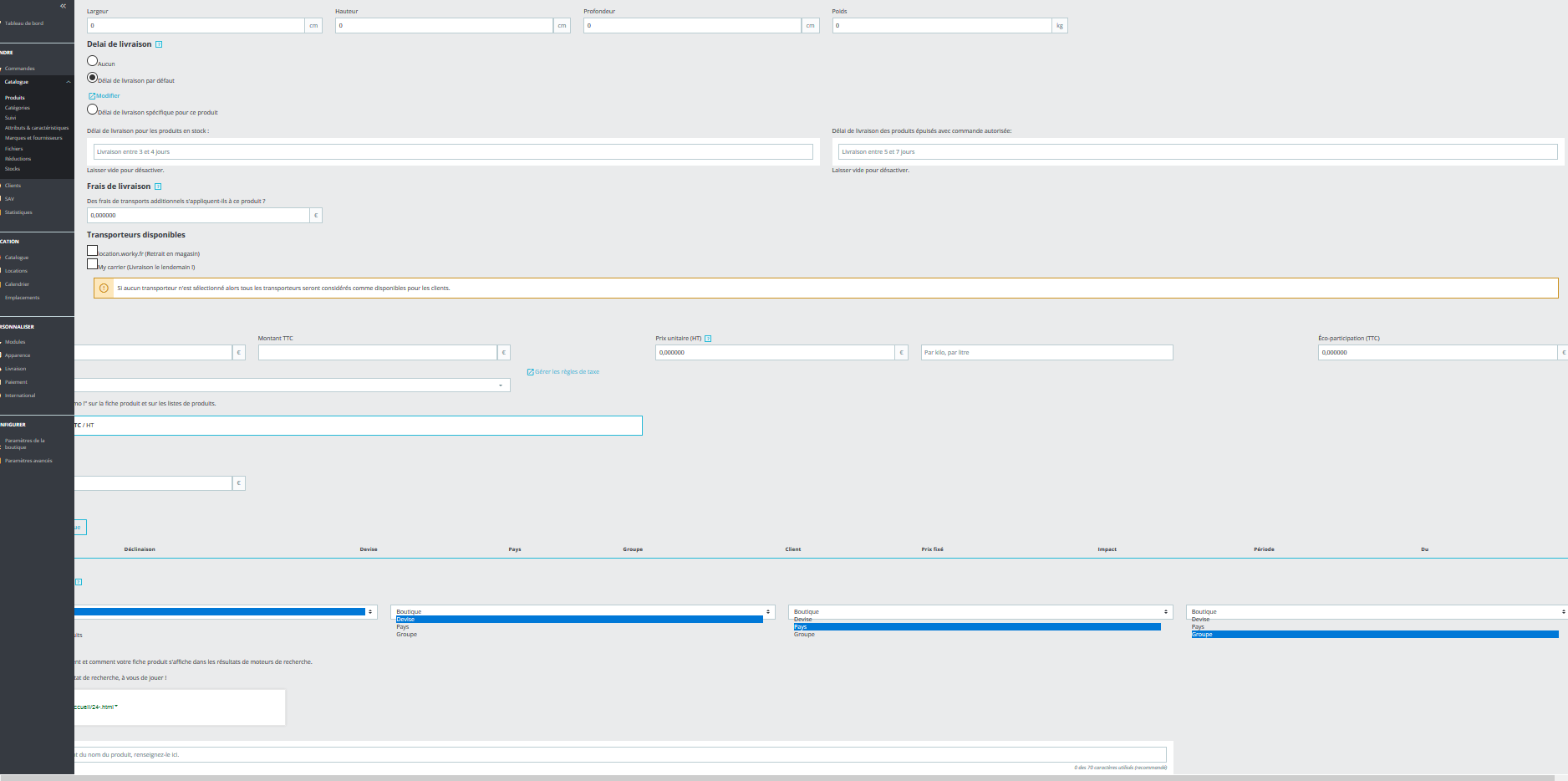Screen dimensions: 1568x781
Task: Open Locations in the sidebar
Action: 16,271
